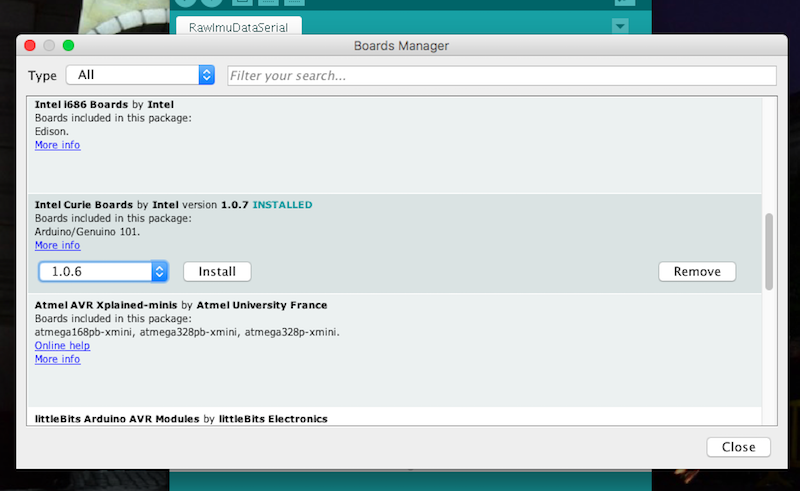Select the Intel Curie Boards title
The image size is (800, 491).
[84, 205]
